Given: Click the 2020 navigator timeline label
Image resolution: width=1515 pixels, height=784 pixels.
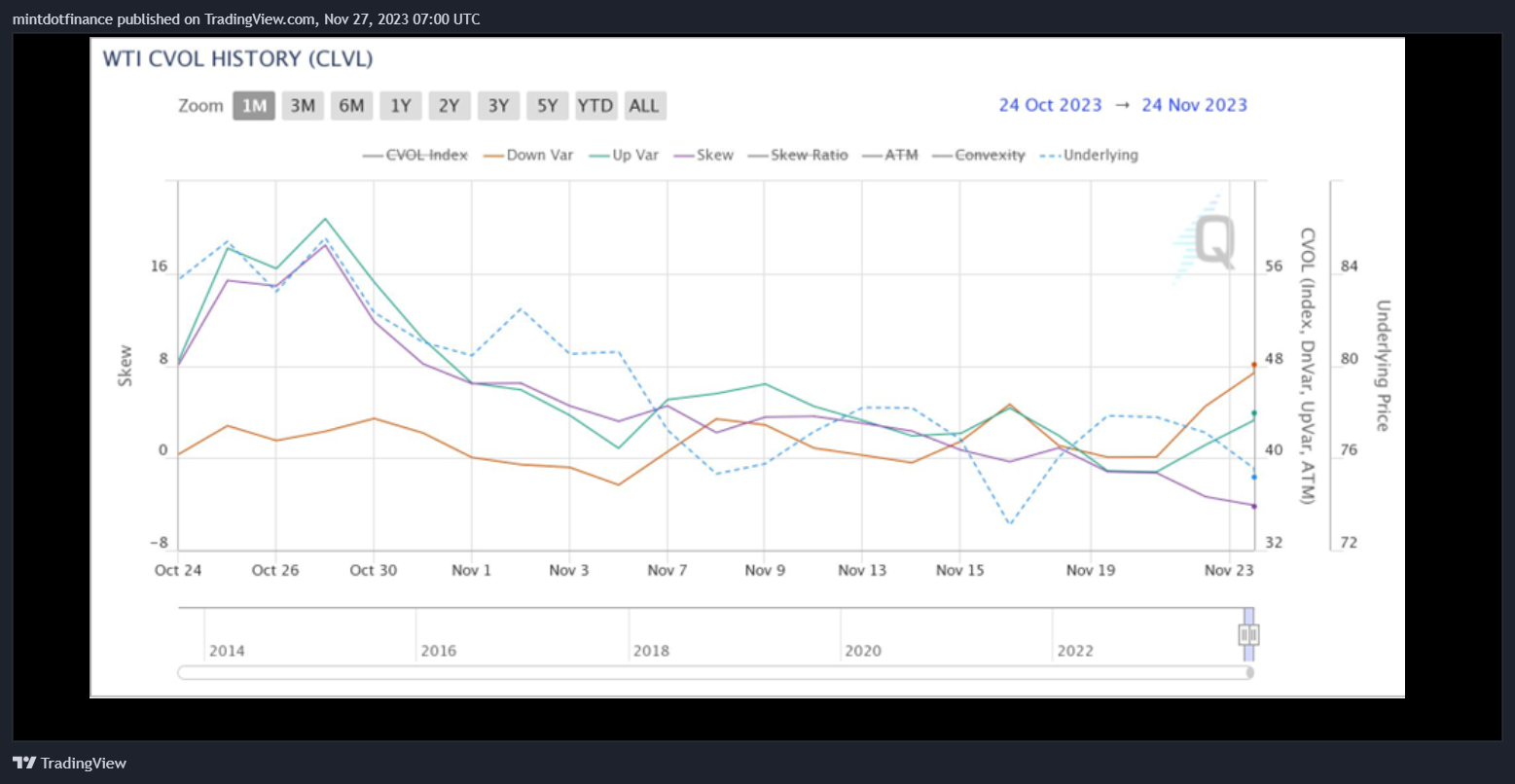Looking at the screenshot, I should click(x=863, y=651).
